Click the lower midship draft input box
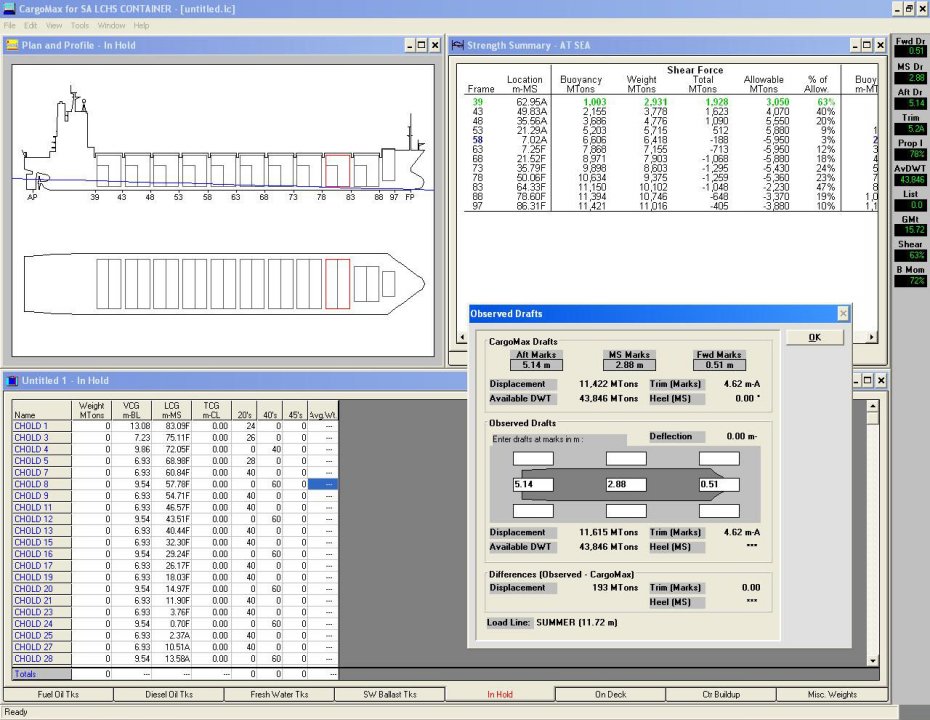The width and height of the screenshot is (930, 720). 626,511
